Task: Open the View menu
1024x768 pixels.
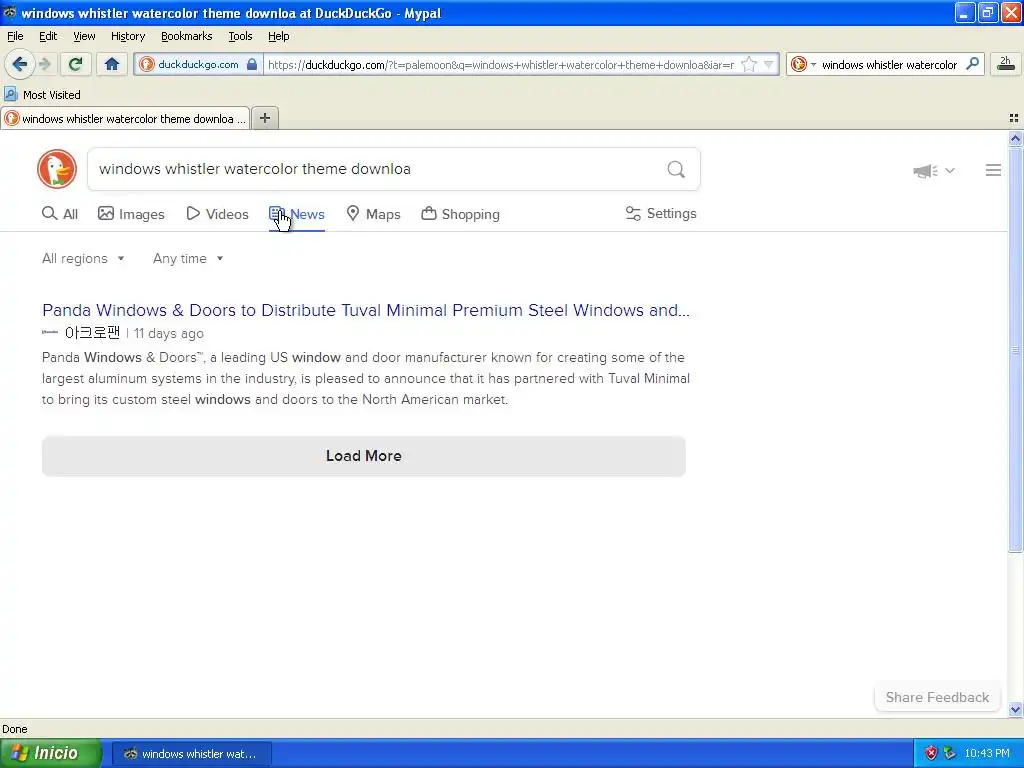Action: (84, 36)
